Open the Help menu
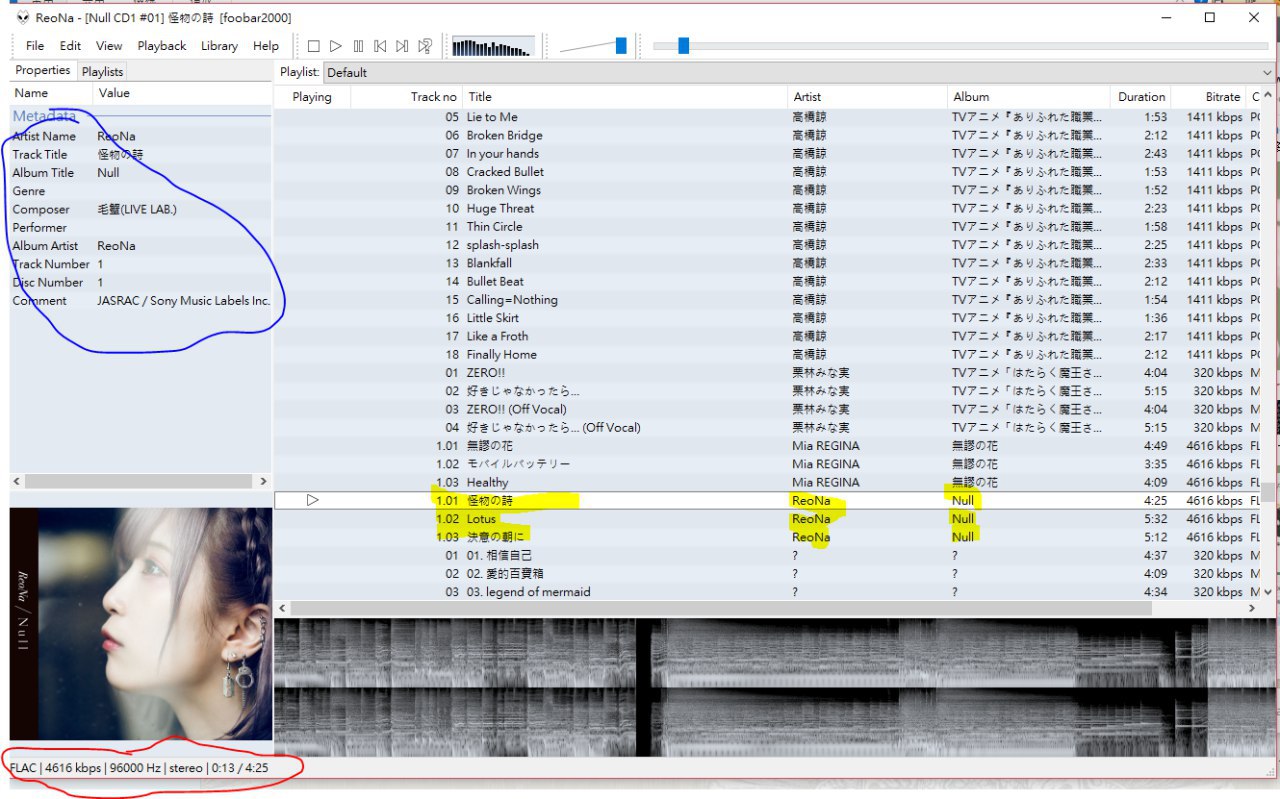Screen dimensions: 1280x799 tap(266, 46)
